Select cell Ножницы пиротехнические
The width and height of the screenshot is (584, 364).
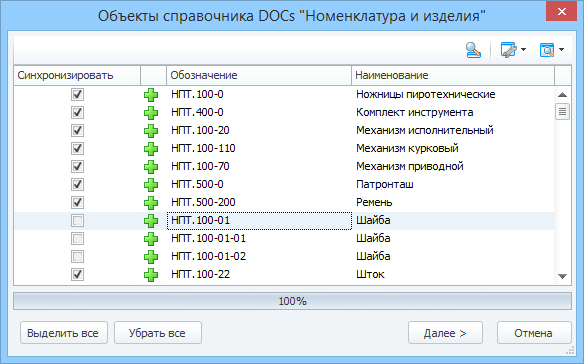[453, 94]
